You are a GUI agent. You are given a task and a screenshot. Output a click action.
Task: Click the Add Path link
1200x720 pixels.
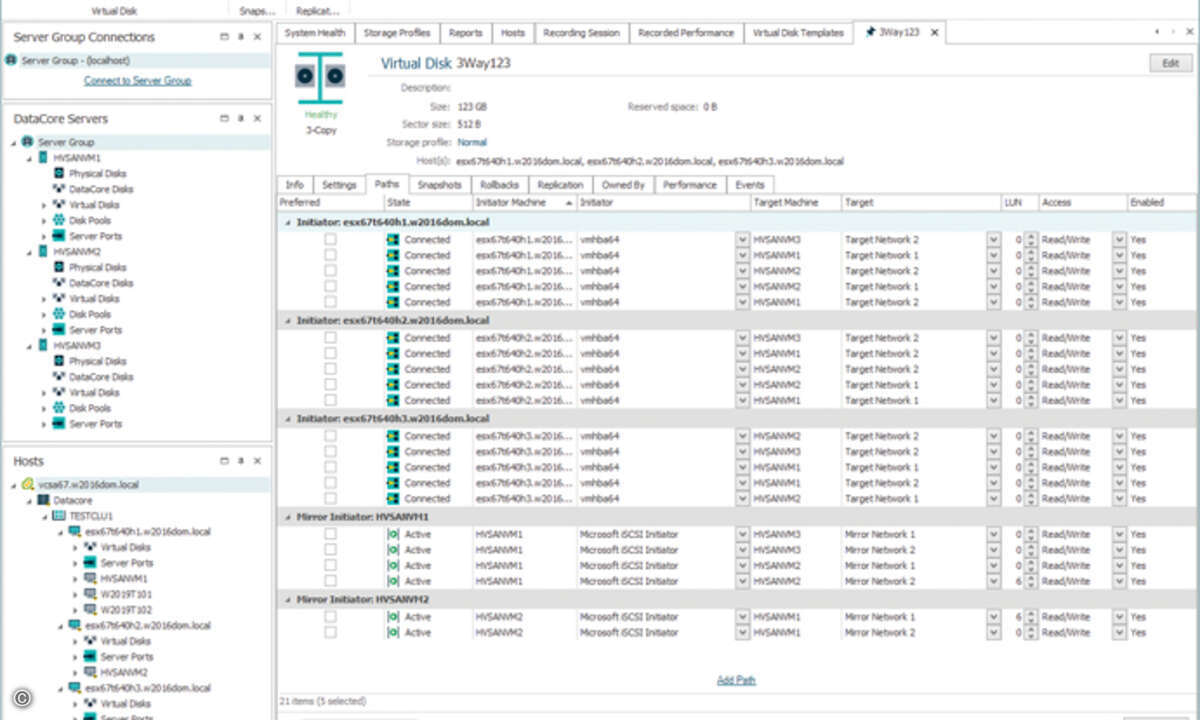tap(737, 681)
